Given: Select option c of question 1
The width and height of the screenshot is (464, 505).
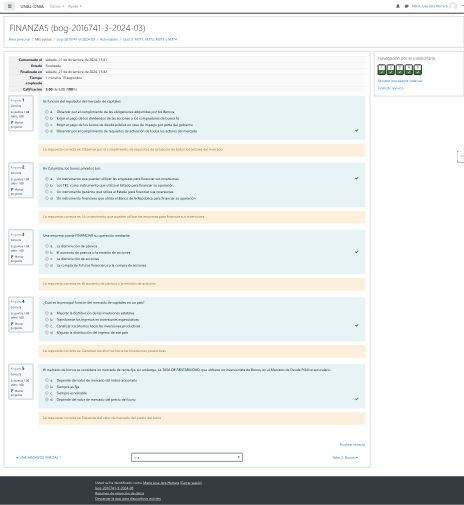Looking at the screenshot, I should coord(47,125).
